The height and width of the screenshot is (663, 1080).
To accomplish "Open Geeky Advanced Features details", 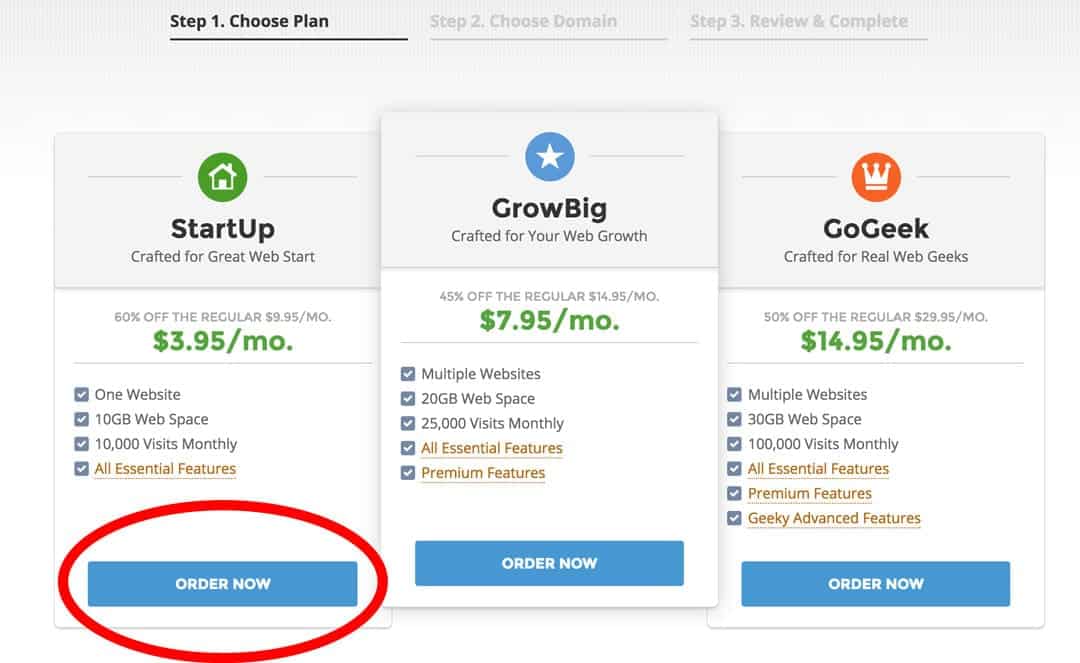I will coord(833,518).
